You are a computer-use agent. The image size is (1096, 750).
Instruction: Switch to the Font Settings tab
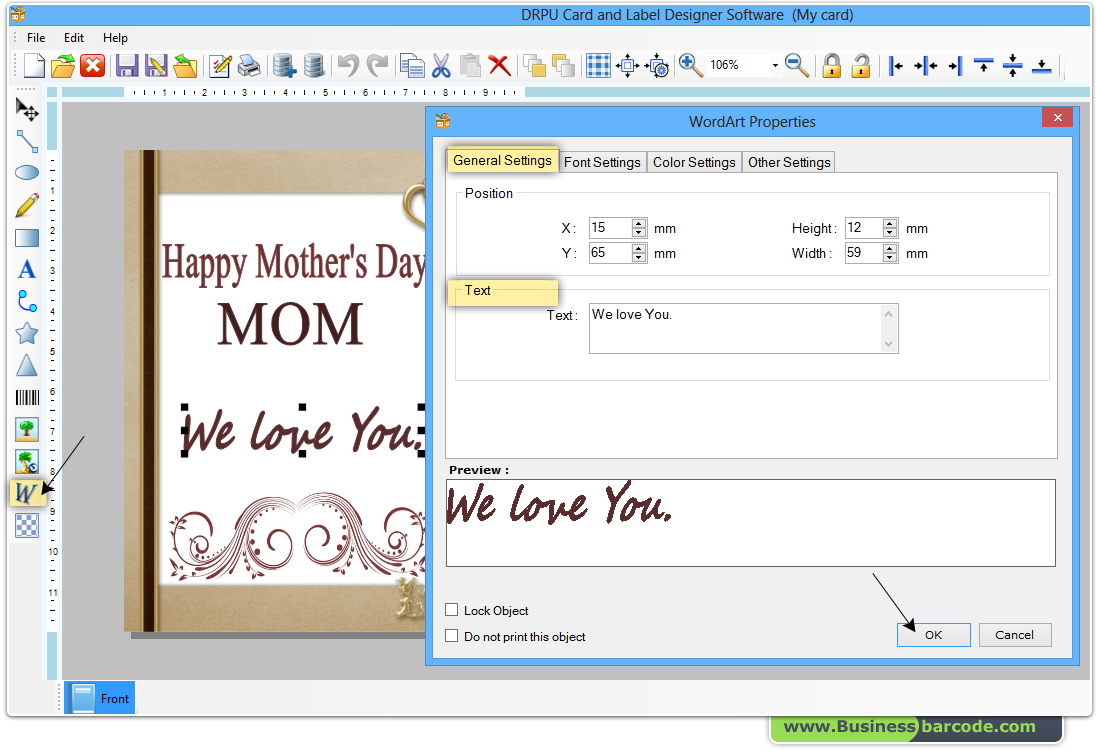(602, 161)
